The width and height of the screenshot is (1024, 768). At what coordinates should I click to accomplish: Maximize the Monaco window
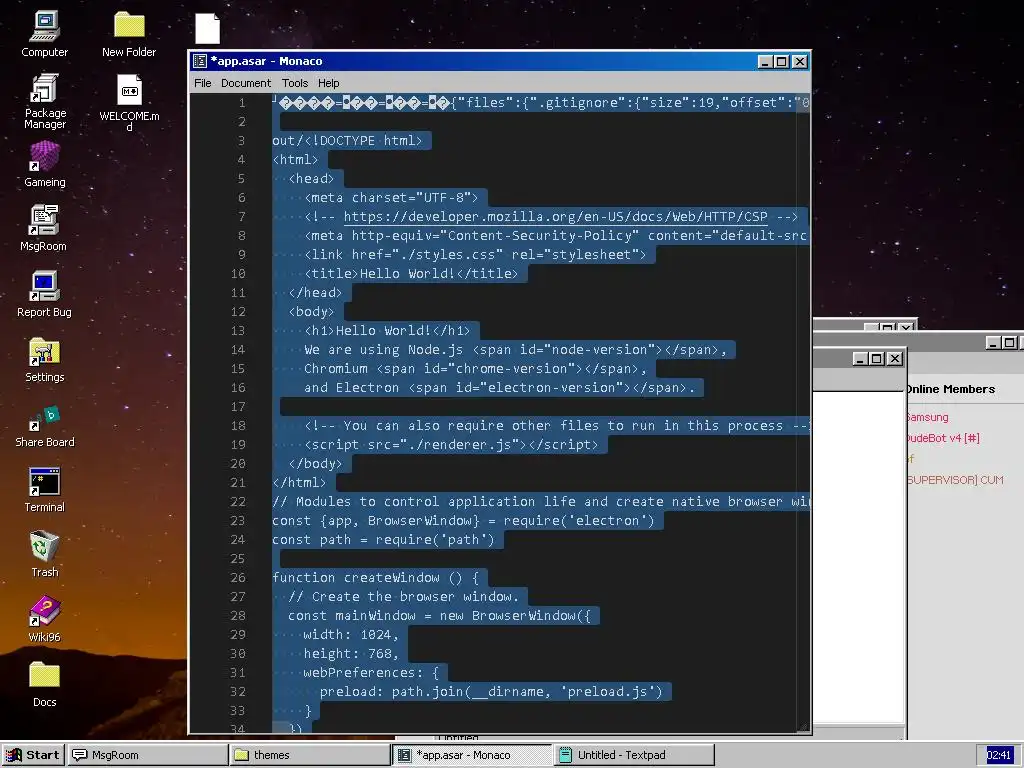coord(782,61)
